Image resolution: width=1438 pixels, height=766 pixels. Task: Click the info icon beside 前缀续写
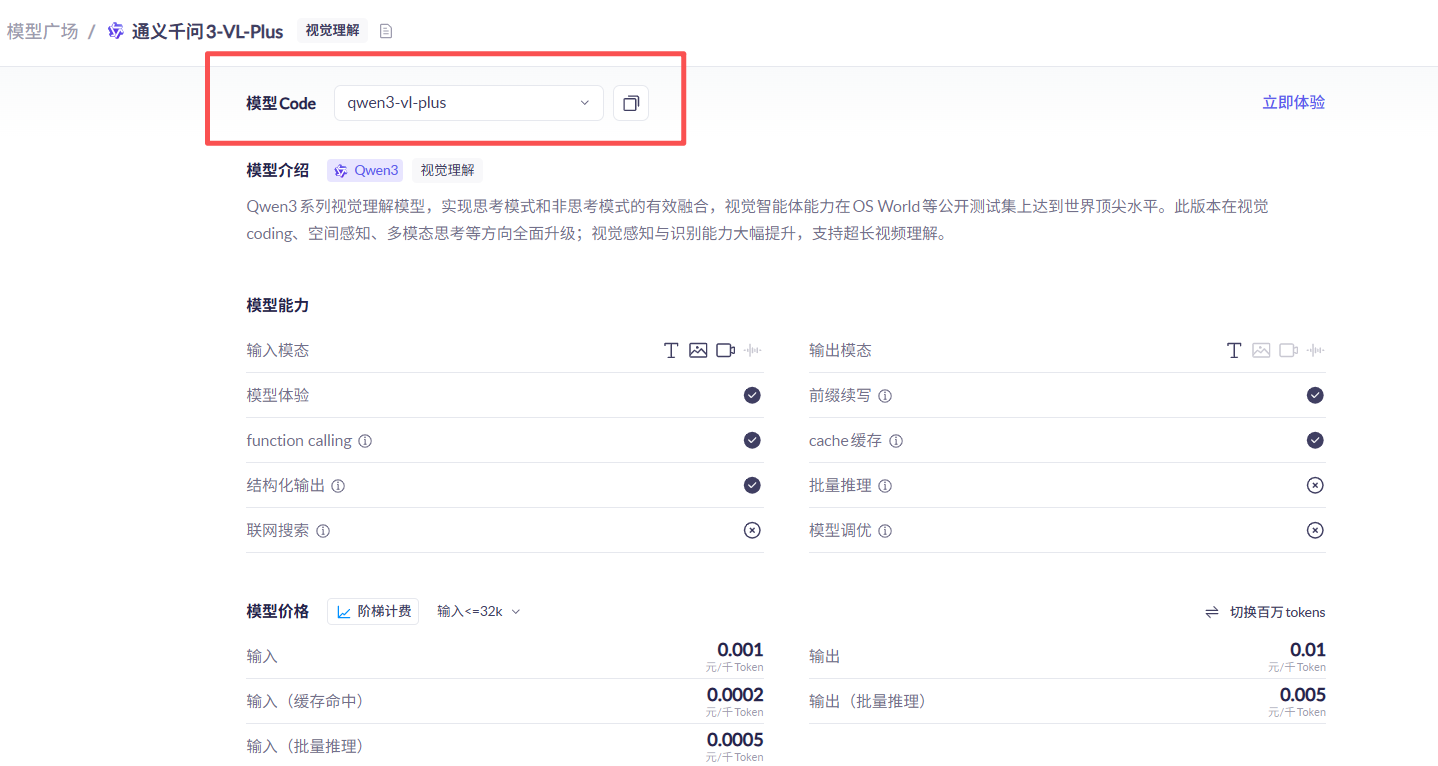(885, 396)
